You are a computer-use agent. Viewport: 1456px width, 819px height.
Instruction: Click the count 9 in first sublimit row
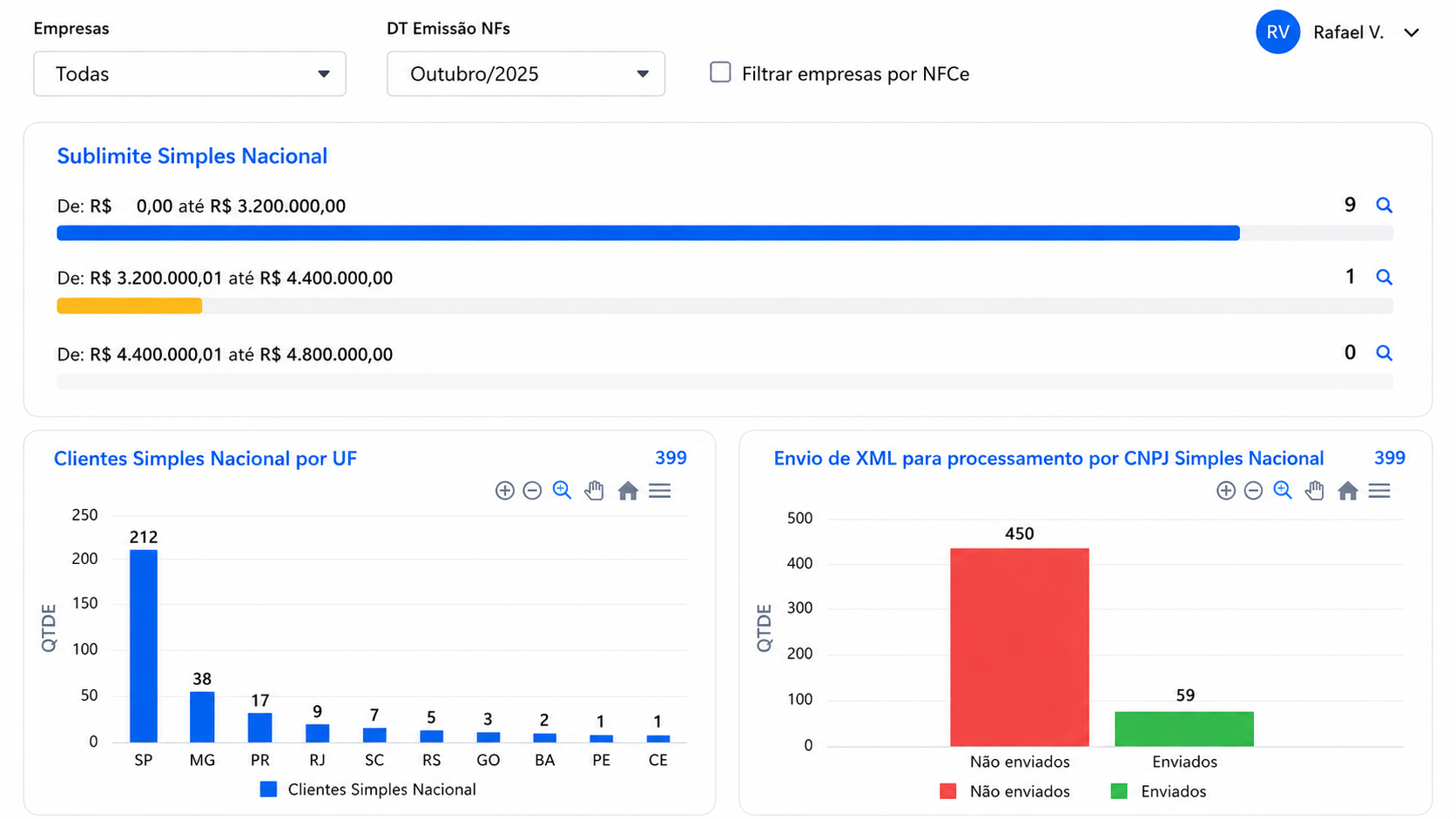click(x=1350, y=205)
